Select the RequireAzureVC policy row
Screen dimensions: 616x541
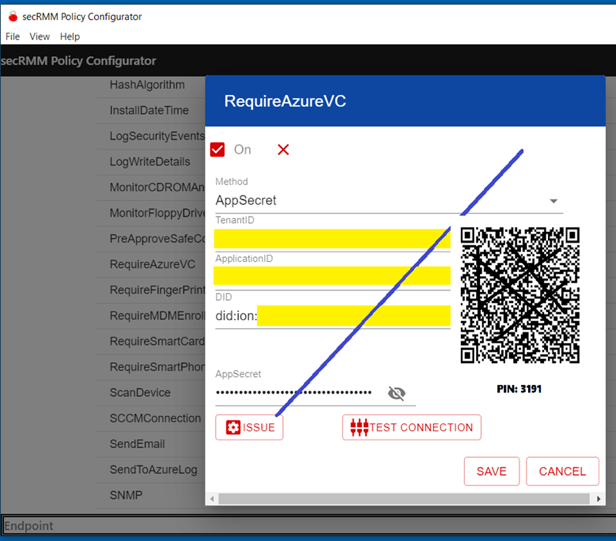pyautogui.click(x=151, y=264)
